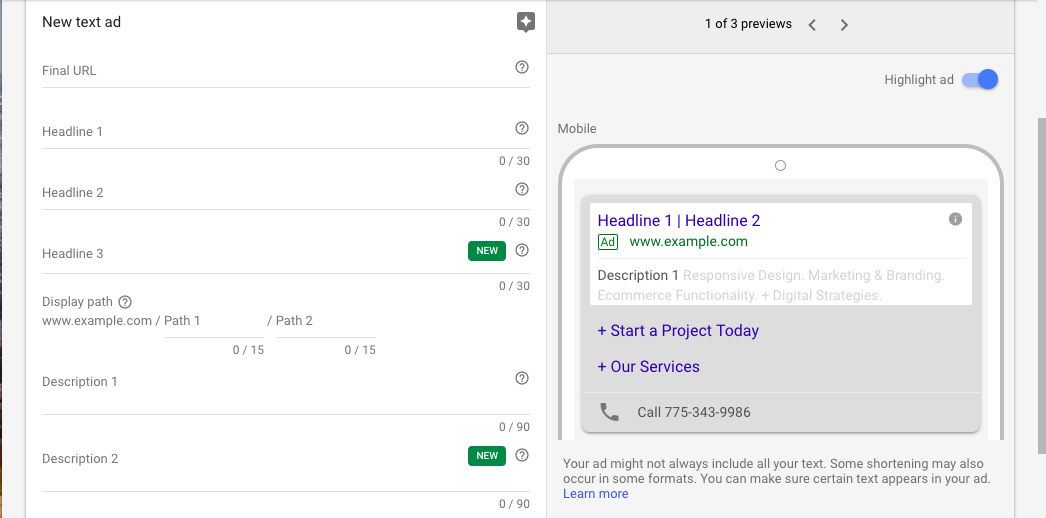The width and height of the screenshot is (1046, 518).
Task: Open help icon next to Headline 1
Action: click(522, 128)
